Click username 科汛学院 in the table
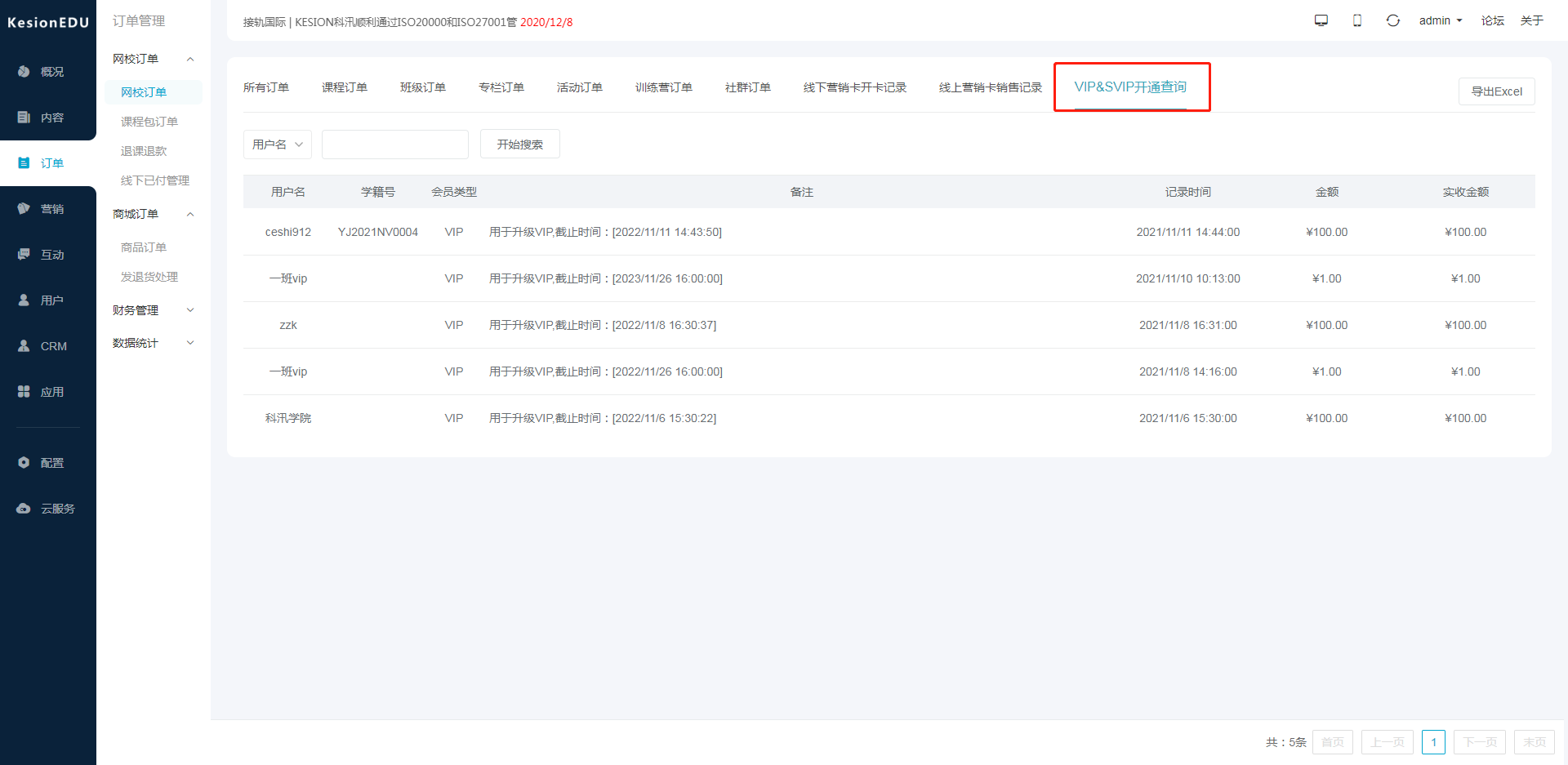The image size is (1568, 765). (x=288, y=418)
